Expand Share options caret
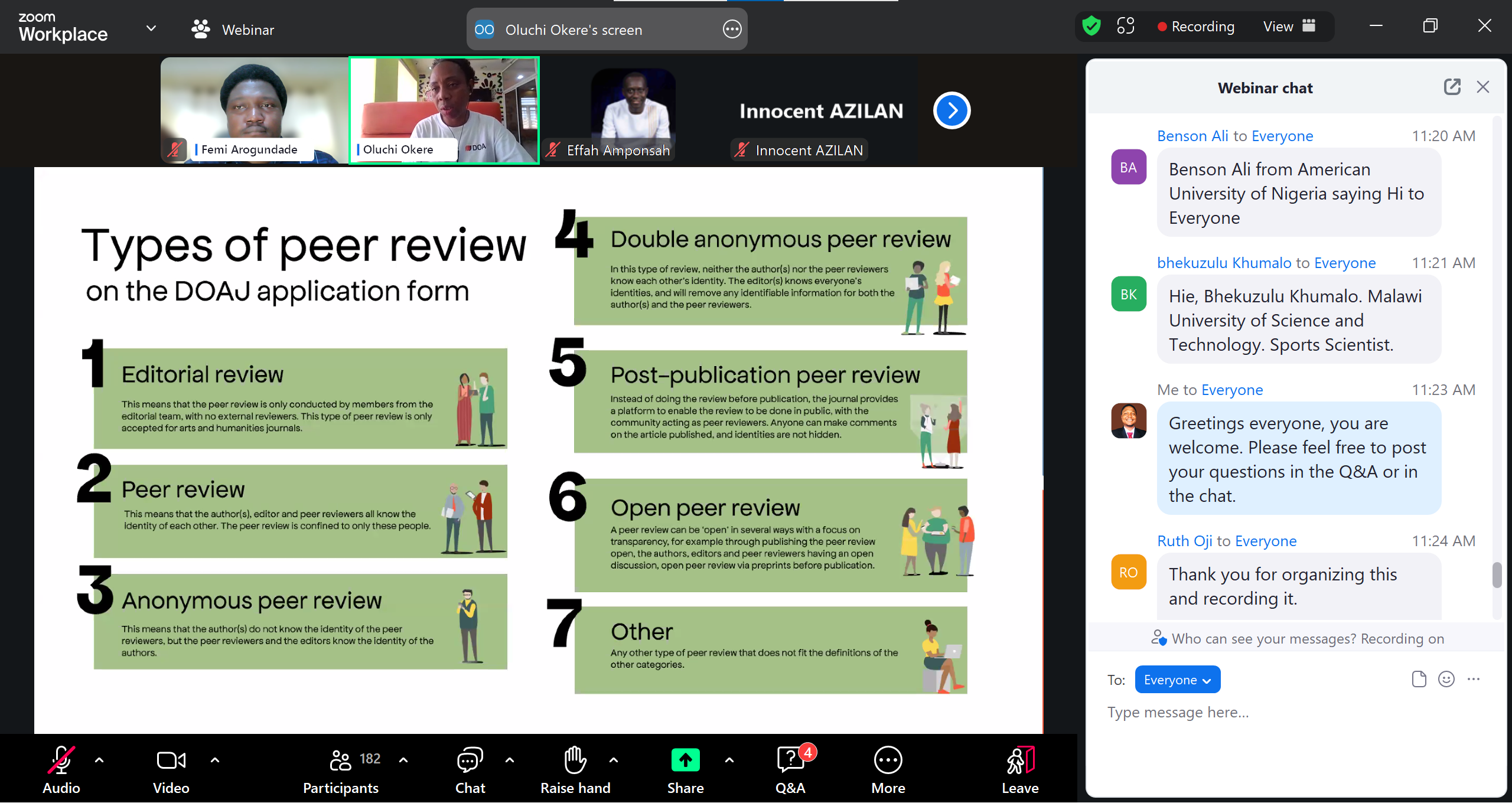Viewport: 1512px width, 803px height. click(x=729, y=760)
